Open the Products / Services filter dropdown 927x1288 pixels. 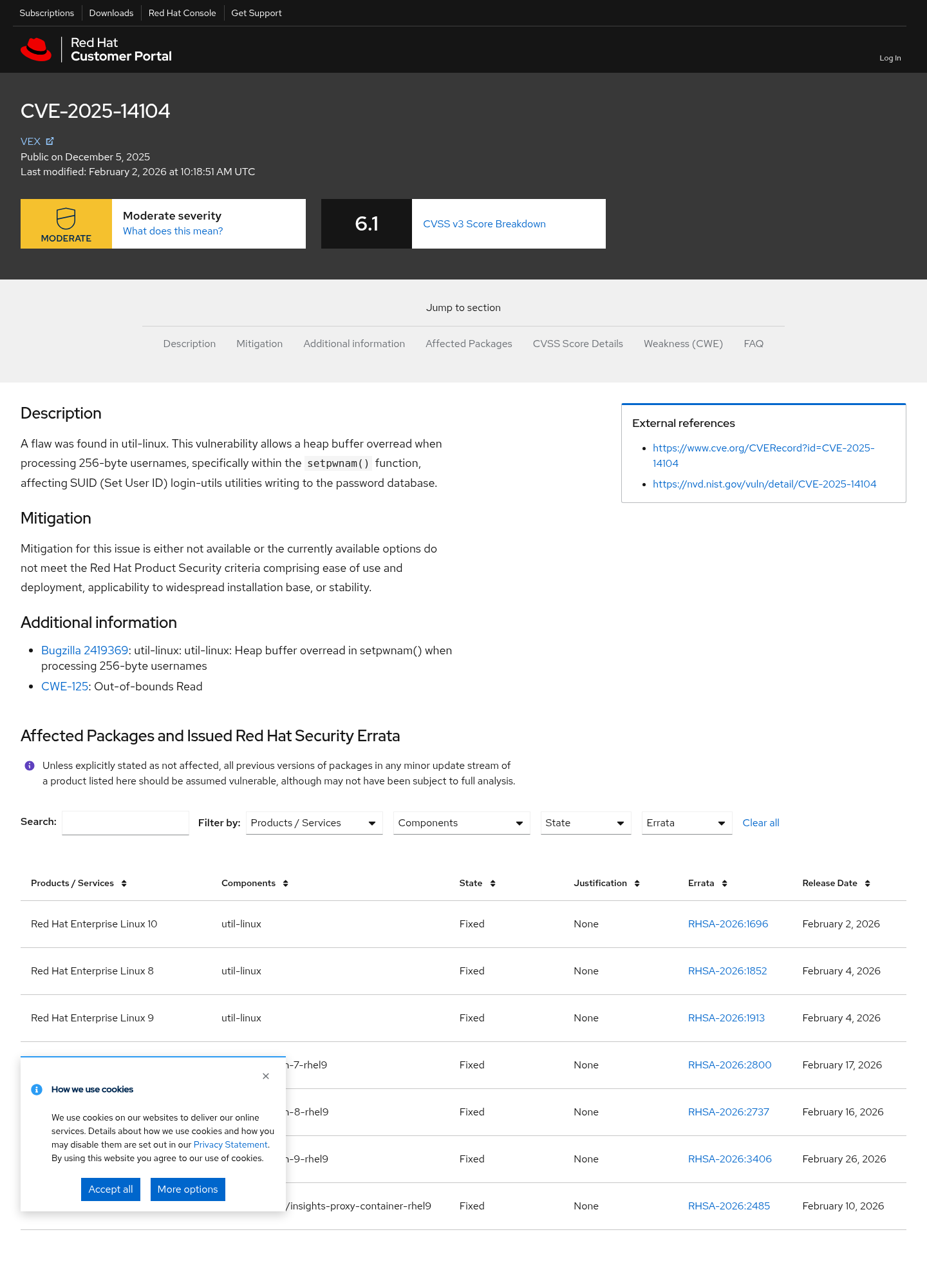point(314,823)
